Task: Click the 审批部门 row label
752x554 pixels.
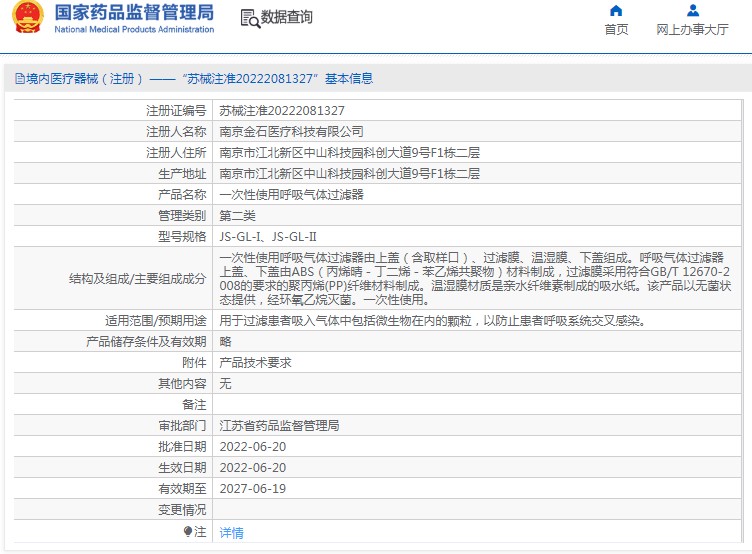Action: point(182,425)
